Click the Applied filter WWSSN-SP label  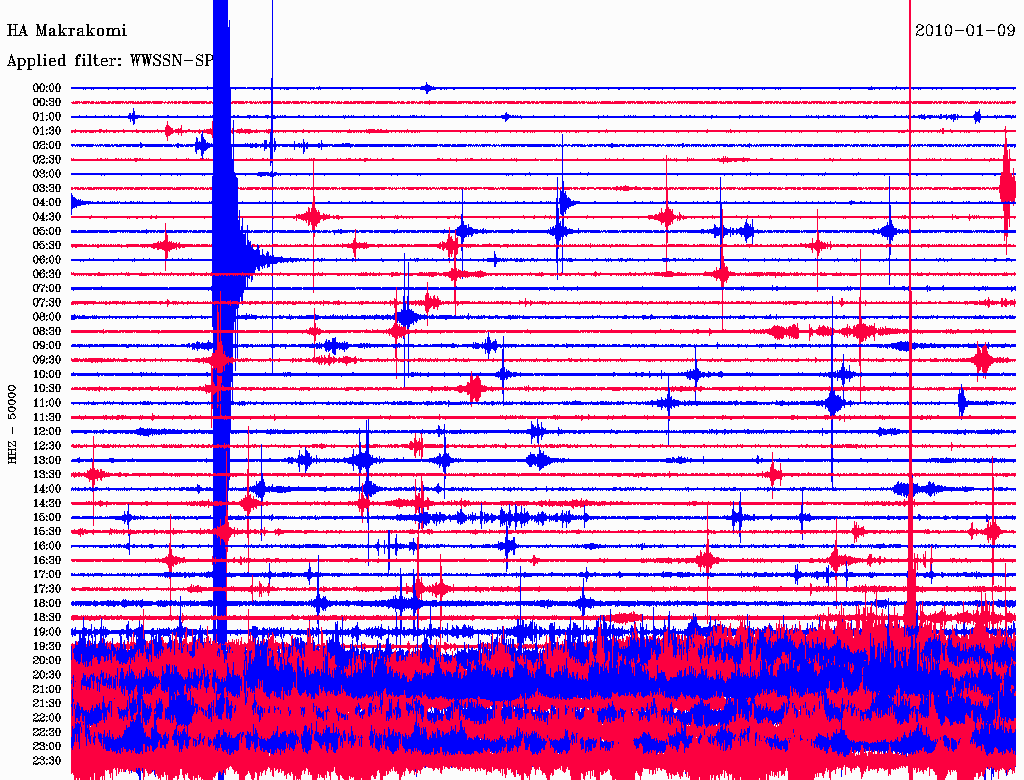[x=110, y=61]
